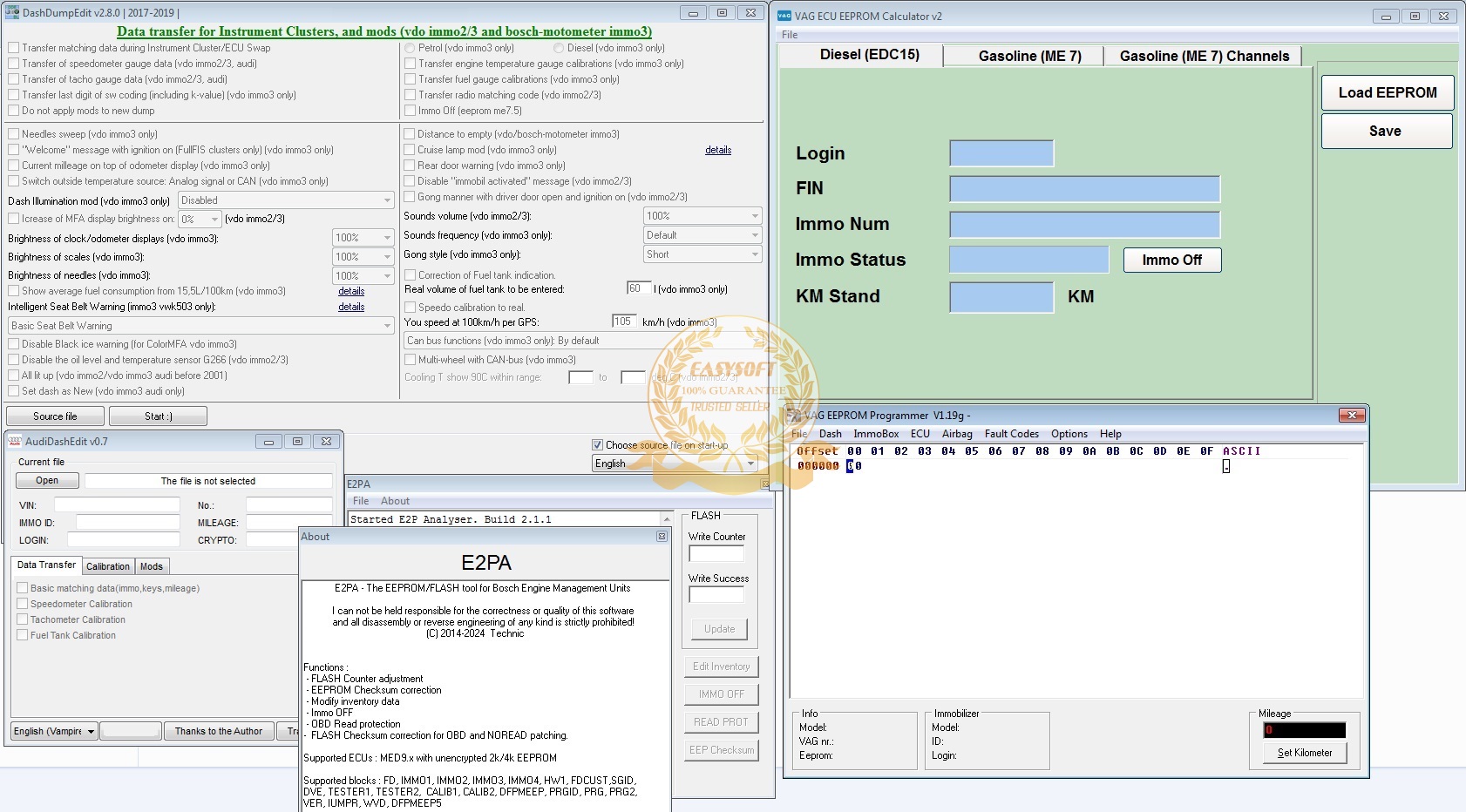The height and width of the screenshot is (812, 1466).
Task: Close the E2PA About dialog
Action: coord(662,537)
